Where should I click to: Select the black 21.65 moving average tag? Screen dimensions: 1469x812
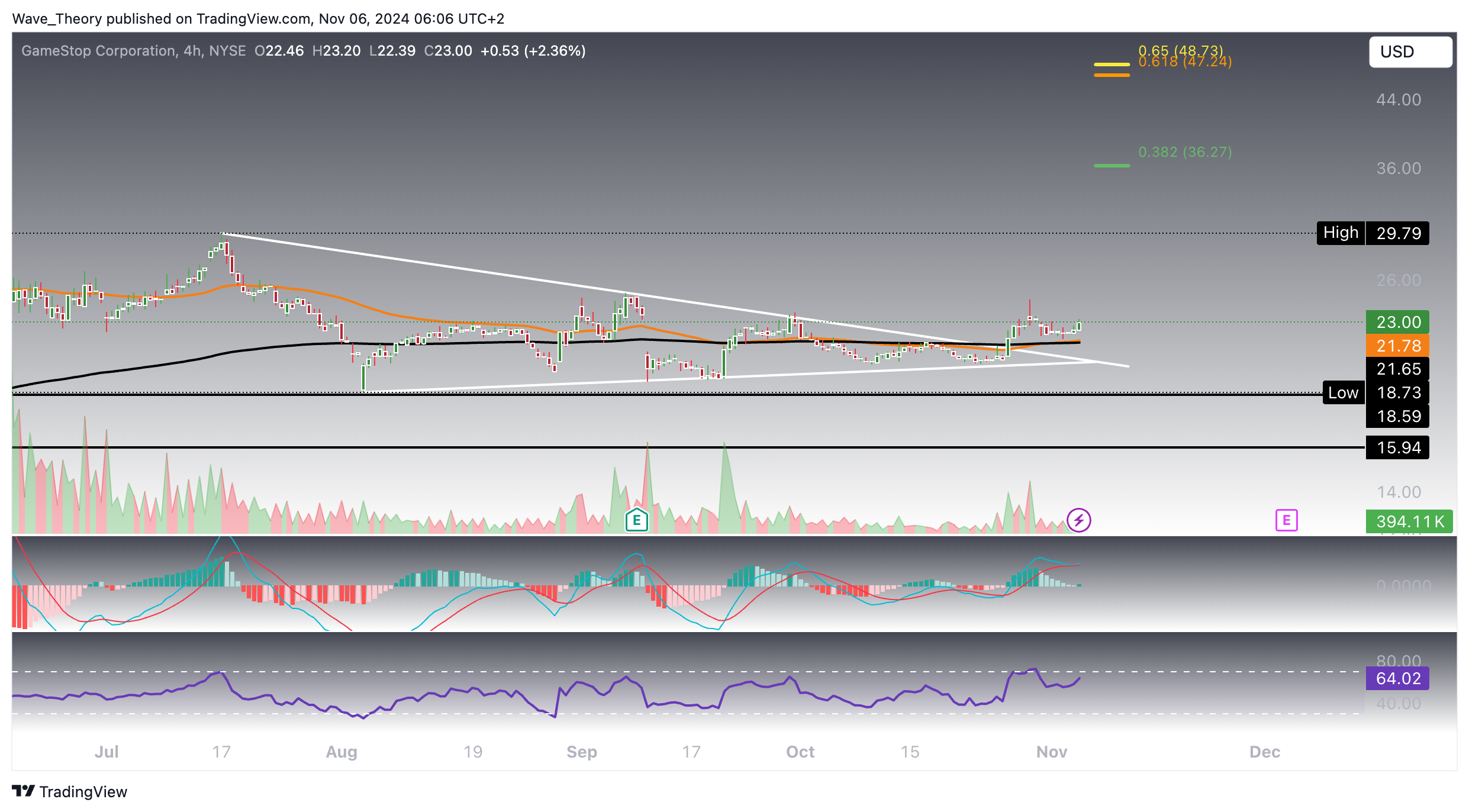1397,369
